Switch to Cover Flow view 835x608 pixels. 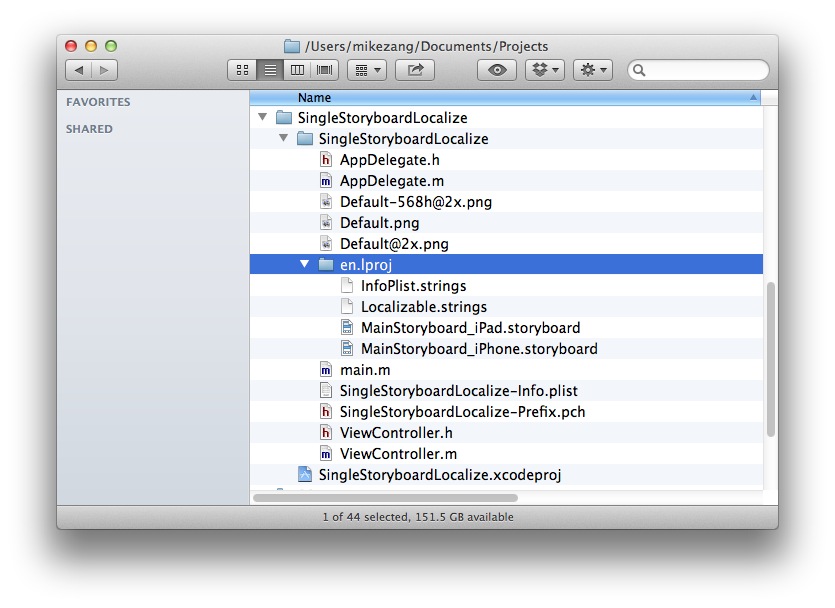(325, 70)
